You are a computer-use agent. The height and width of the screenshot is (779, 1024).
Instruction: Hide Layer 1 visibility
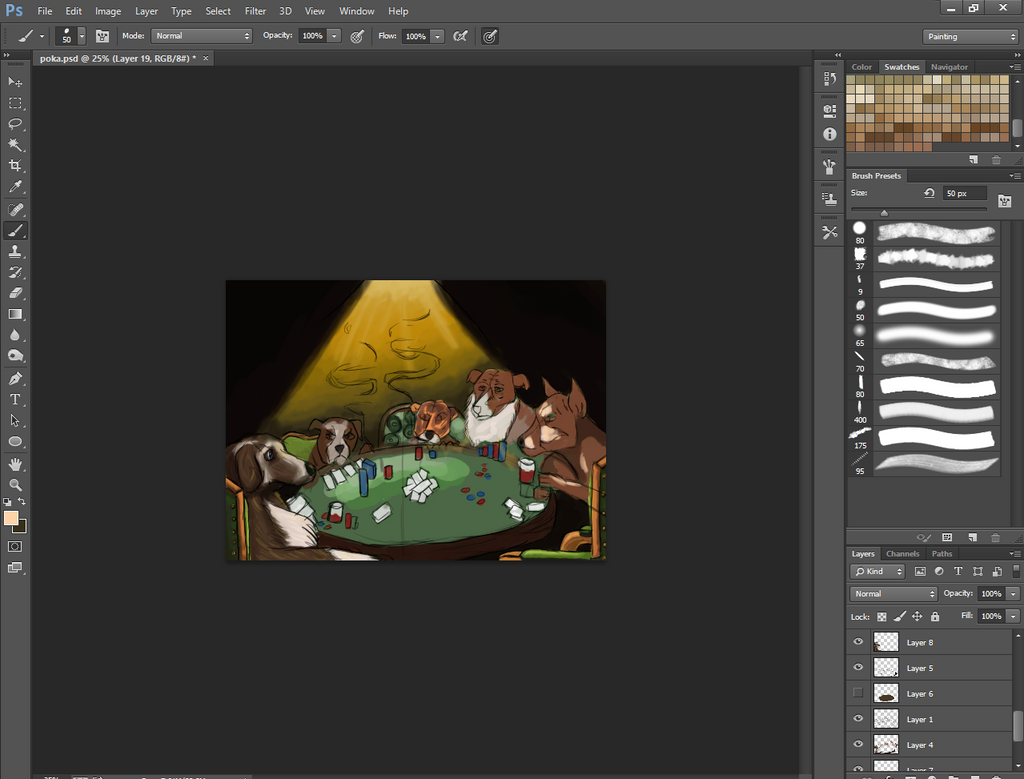point(858,718)
